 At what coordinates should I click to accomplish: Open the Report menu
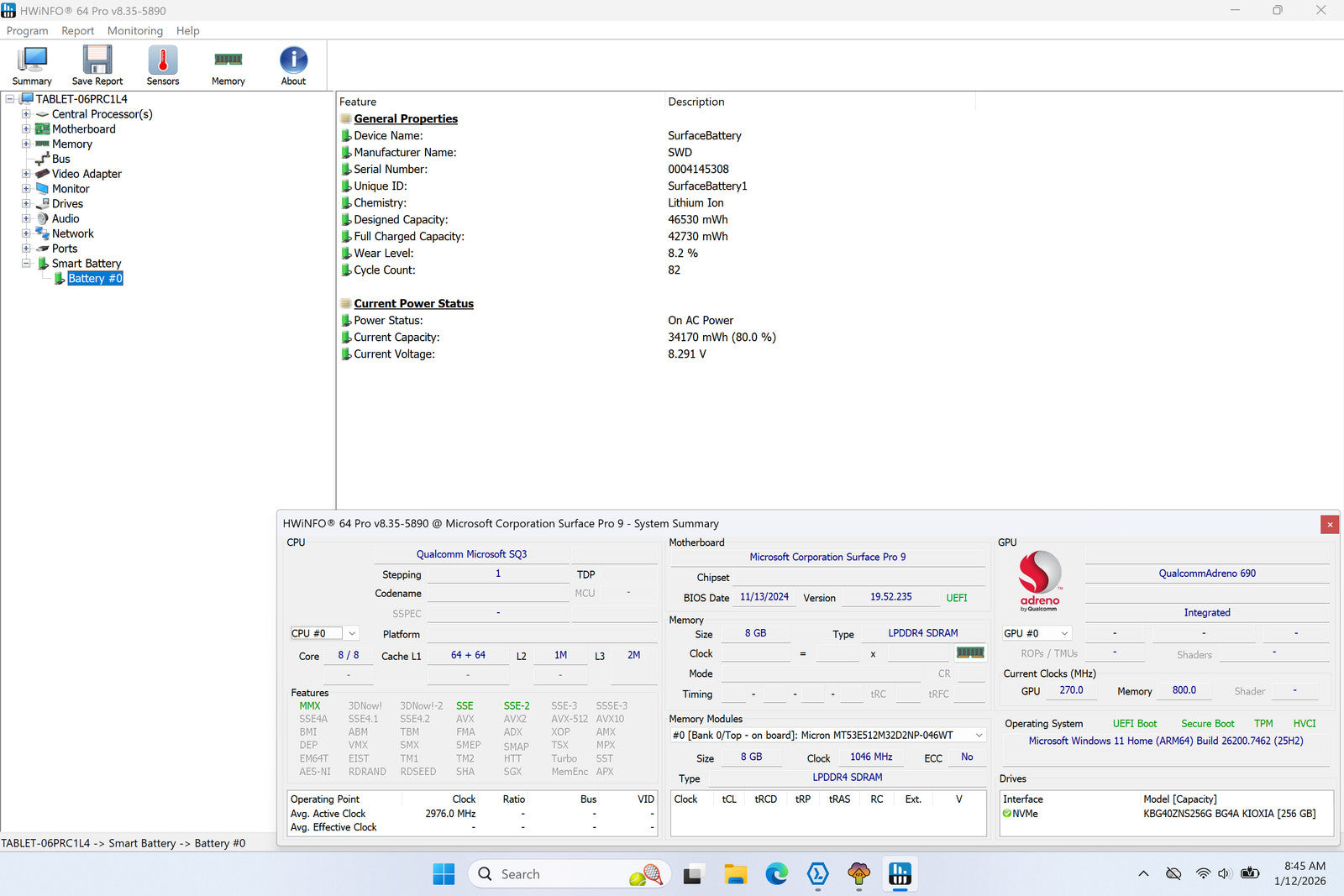(77, 30)
